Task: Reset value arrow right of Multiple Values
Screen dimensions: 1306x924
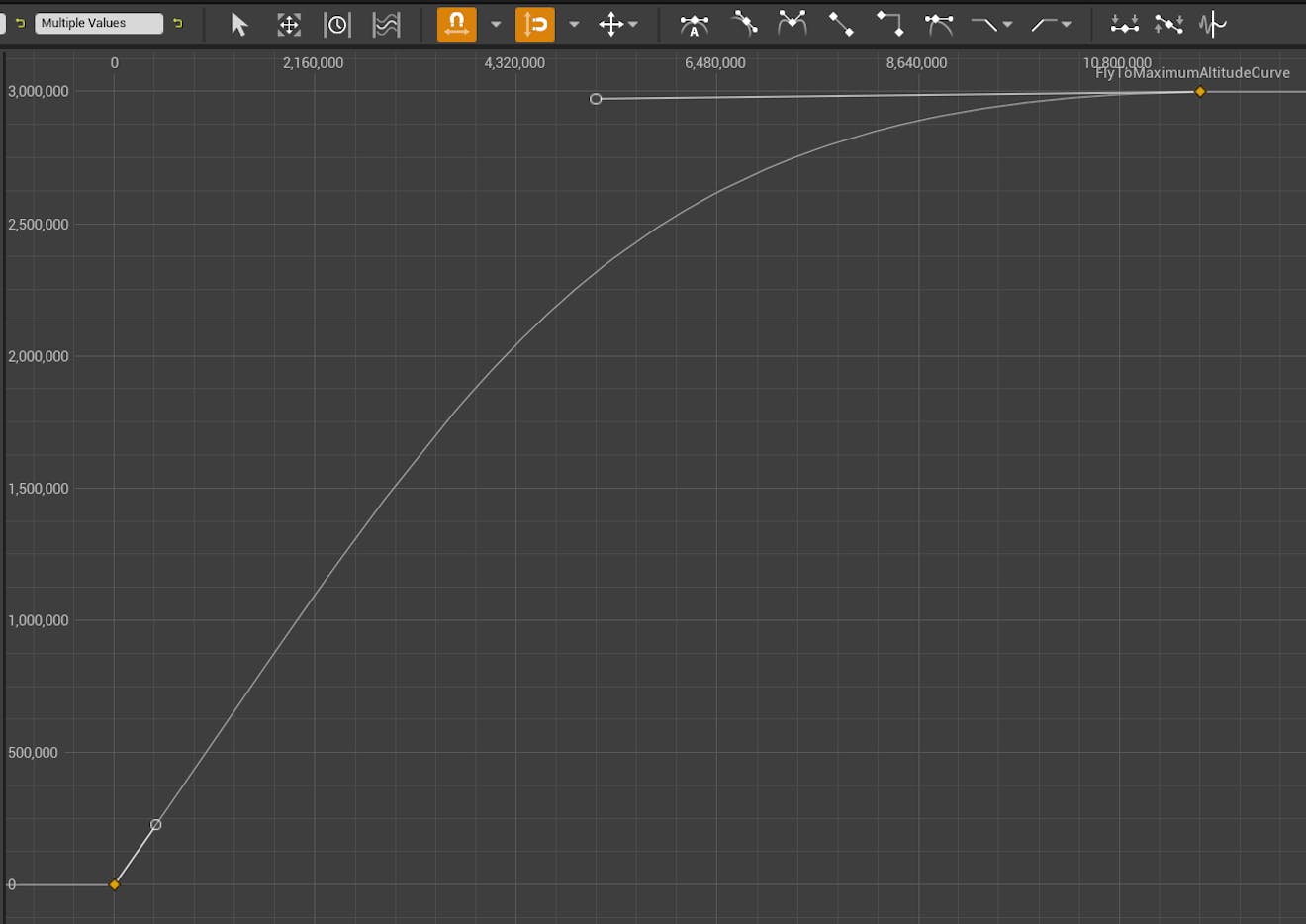Action: pos(178,23)
